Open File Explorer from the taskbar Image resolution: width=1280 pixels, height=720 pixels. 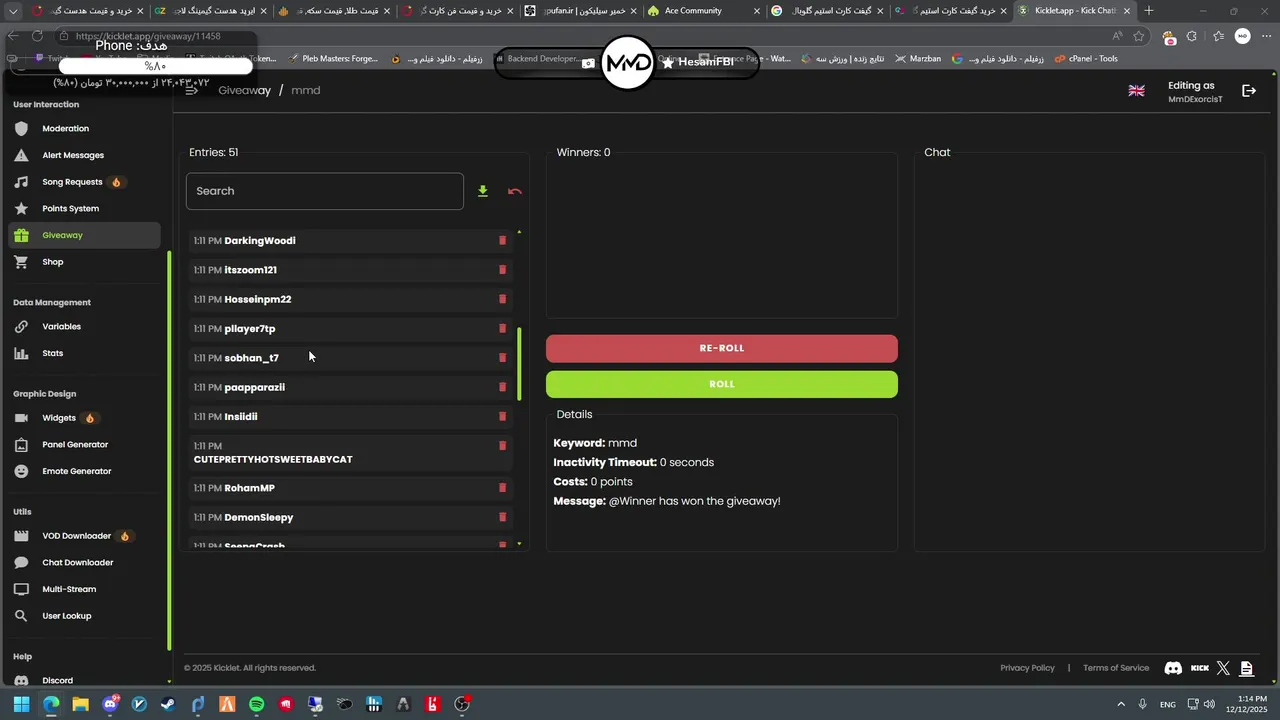80,704
